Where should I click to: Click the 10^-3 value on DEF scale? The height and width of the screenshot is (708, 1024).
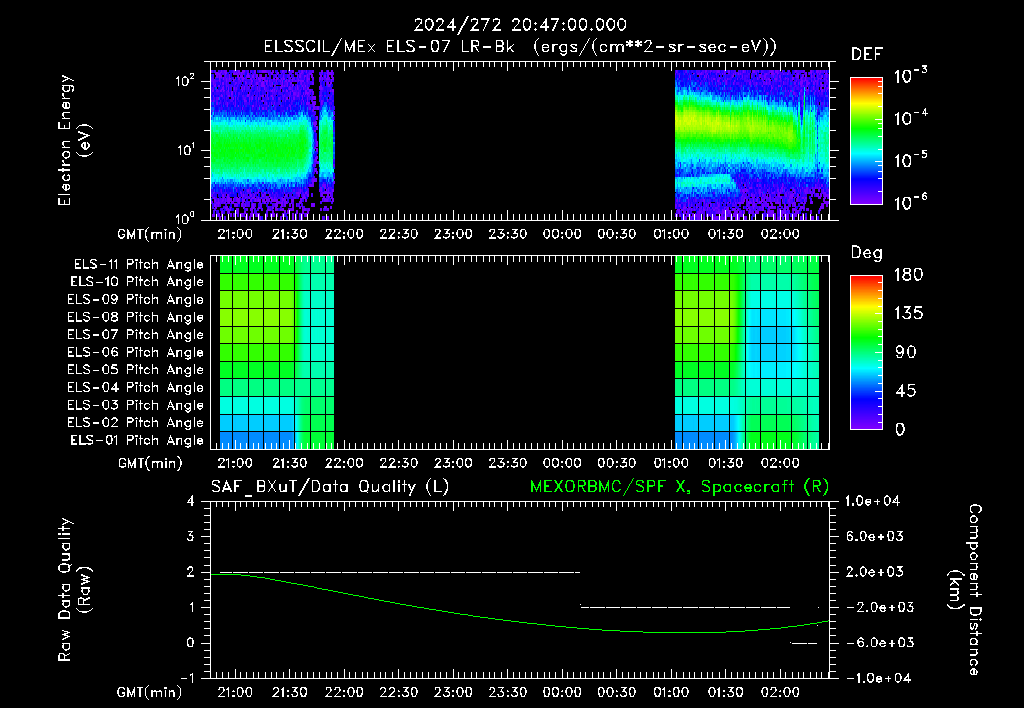[910, 75]
